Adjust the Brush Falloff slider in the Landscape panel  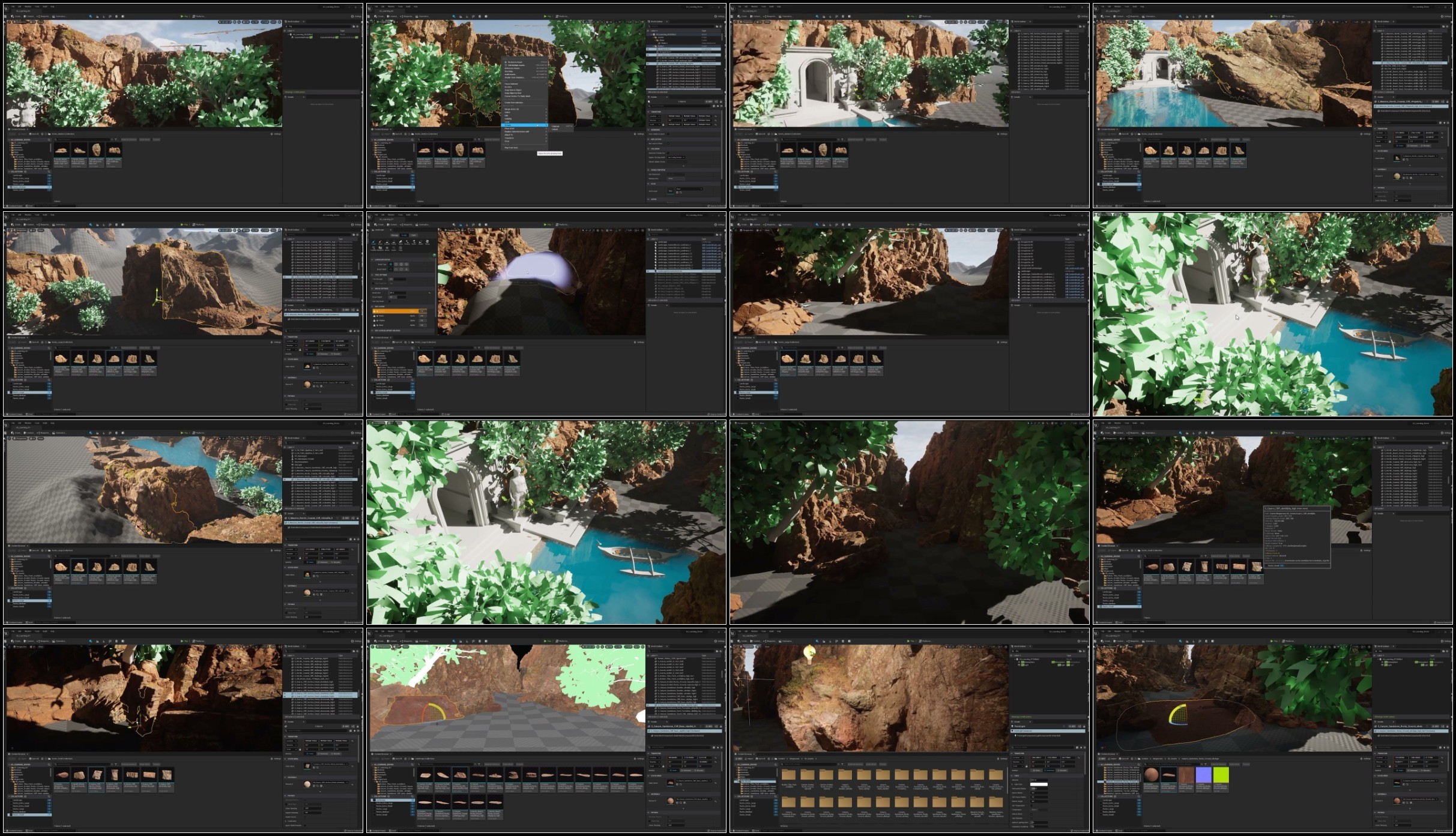[x=397, y=297]
